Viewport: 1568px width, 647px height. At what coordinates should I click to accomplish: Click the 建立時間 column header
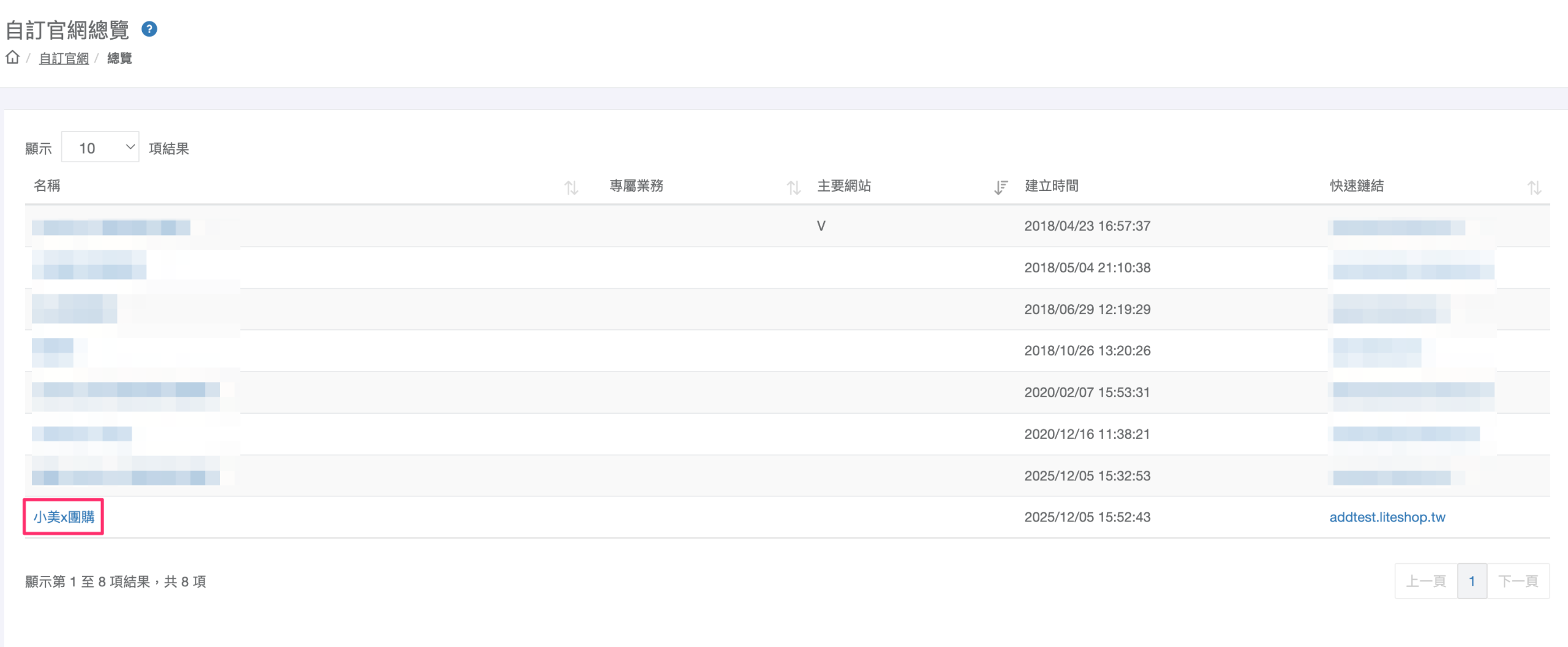point(1052,186)
